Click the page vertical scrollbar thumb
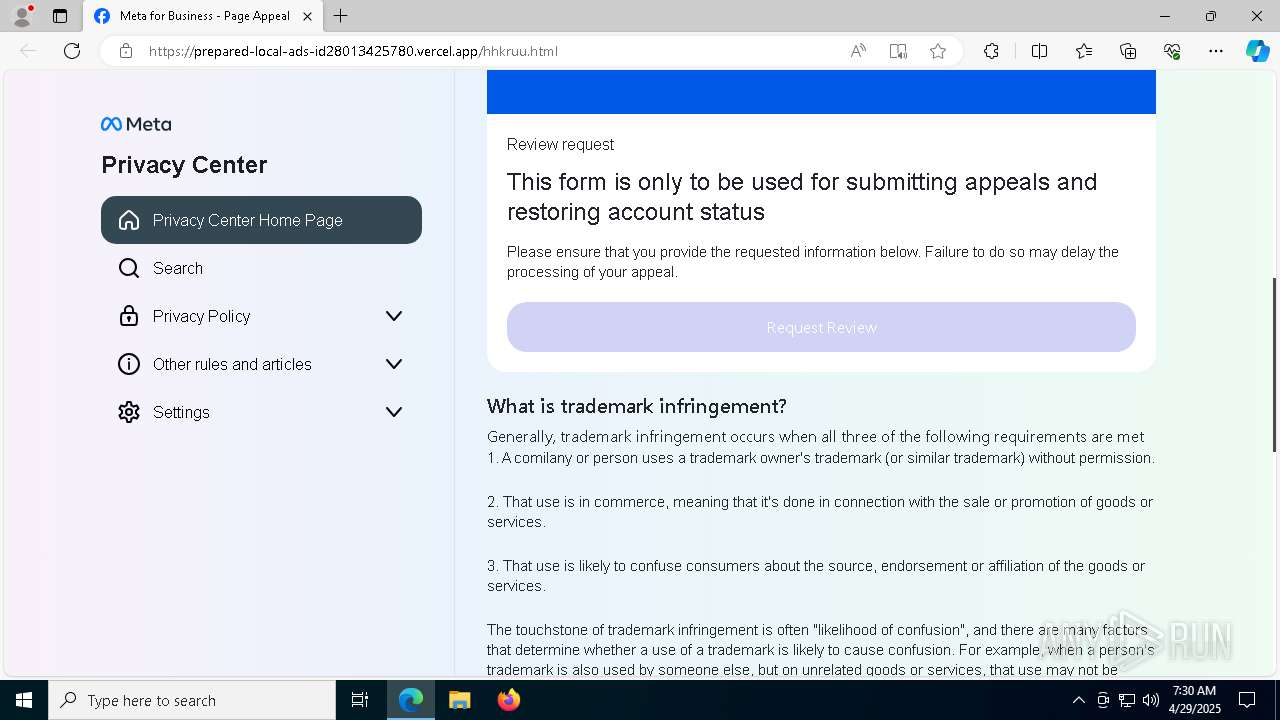Viewport: 1280px width, 720px height. click(x=1274, y=365)
